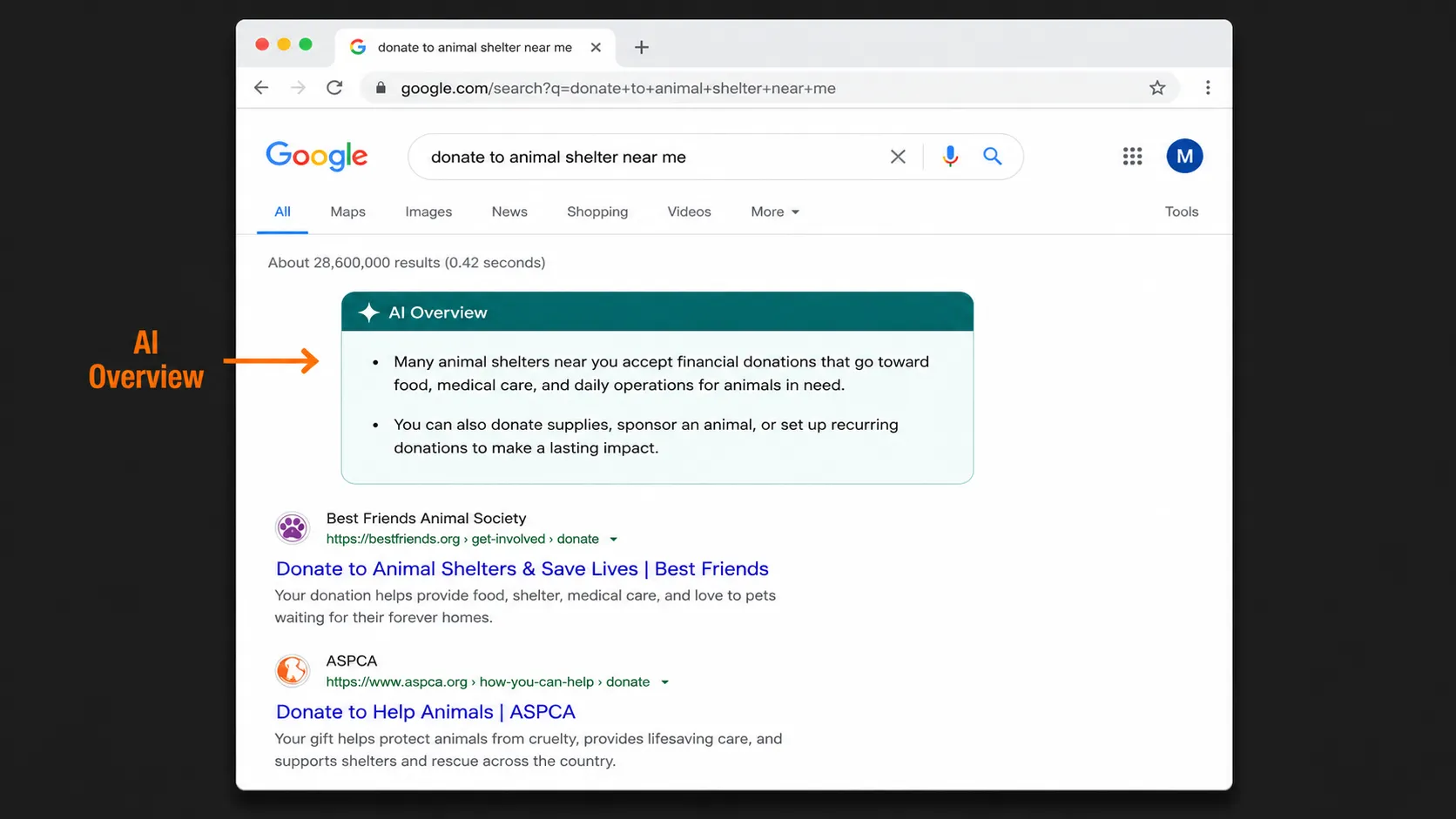The width and height of the screenshot is (1456, 819).
Task: Click the 'Your donation helps provide food' snippet
Action: pyautogui.click(x=525, y=607)
